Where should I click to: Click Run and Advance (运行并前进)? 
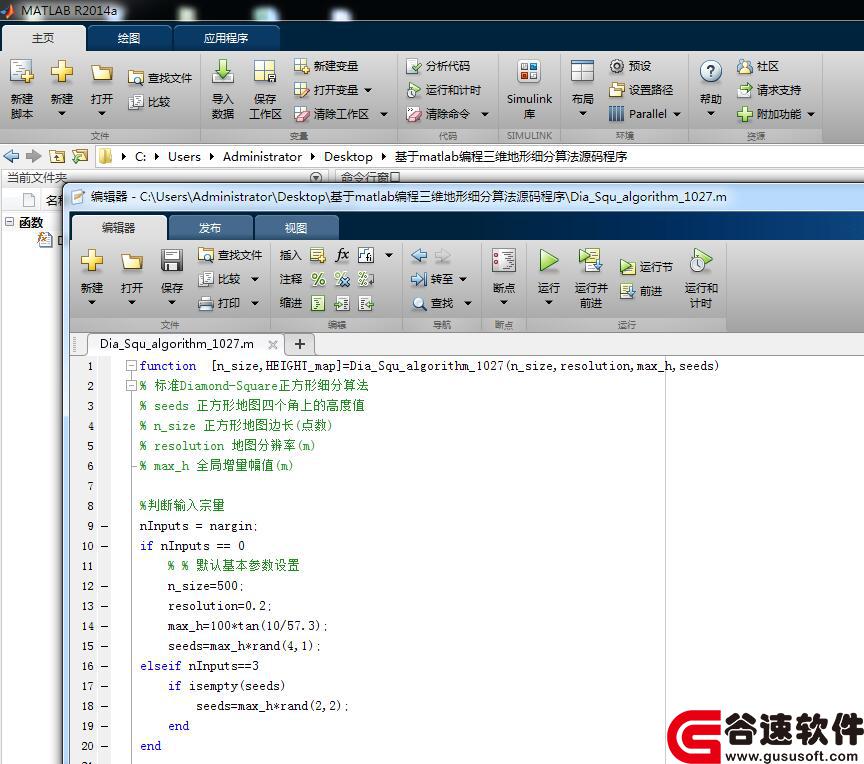pyautogui.click(x=591, y=277)
